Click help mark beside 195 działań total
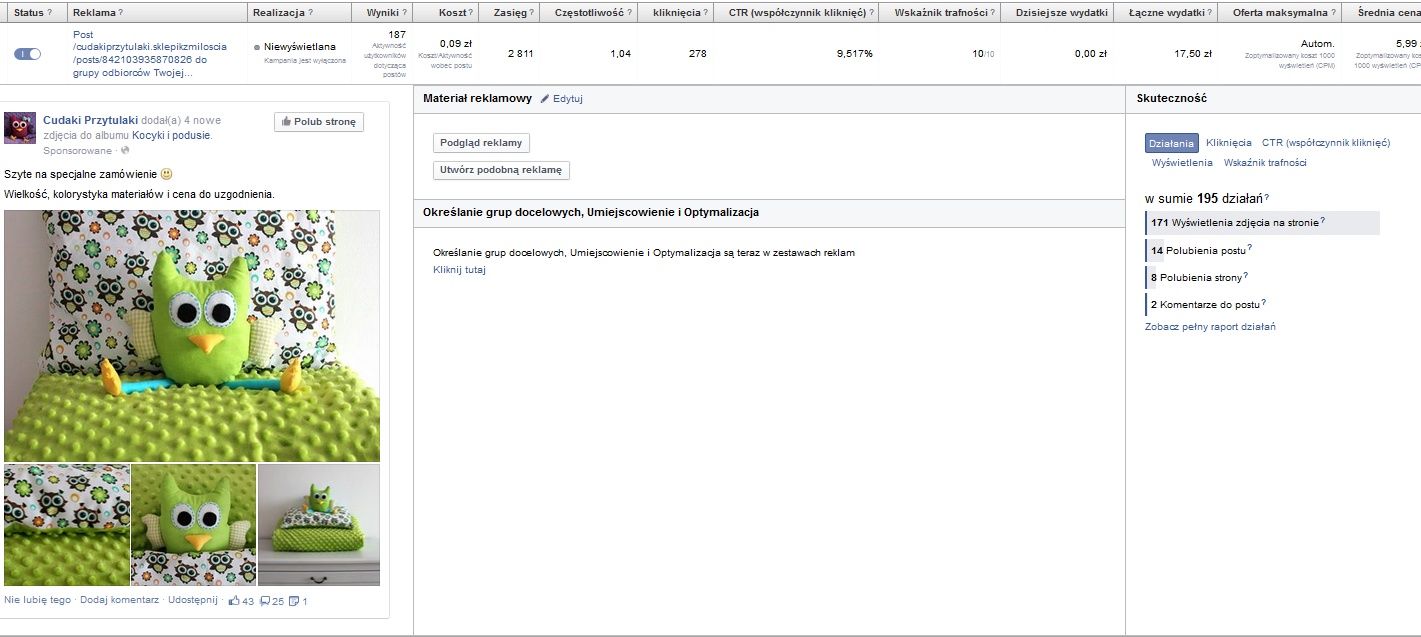Screen dimensions: 1421x637 coord(1267,197)
